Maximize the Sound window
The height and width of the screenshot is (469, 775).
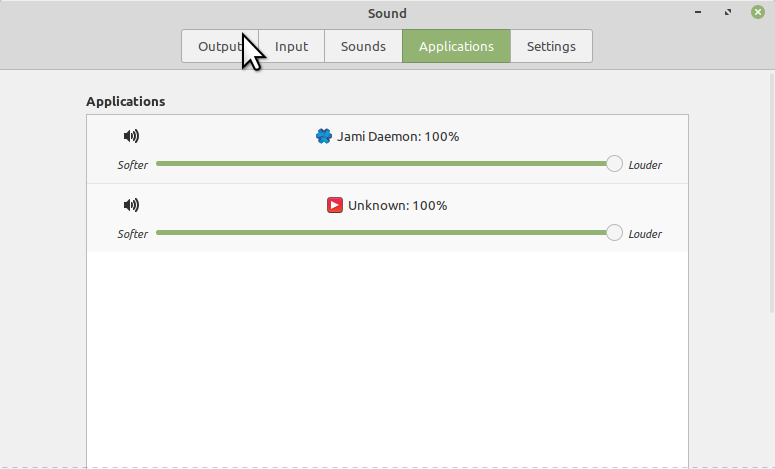click(x=728, y=12)
